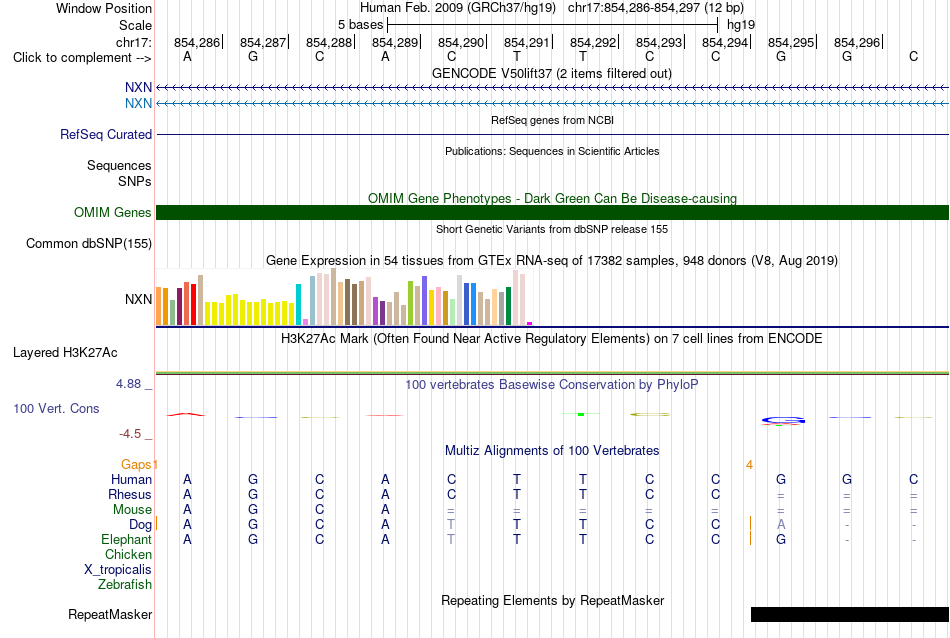Click the dark green OMIM gene bar
This screenshot has width=950, height=638.
(553, 213)
